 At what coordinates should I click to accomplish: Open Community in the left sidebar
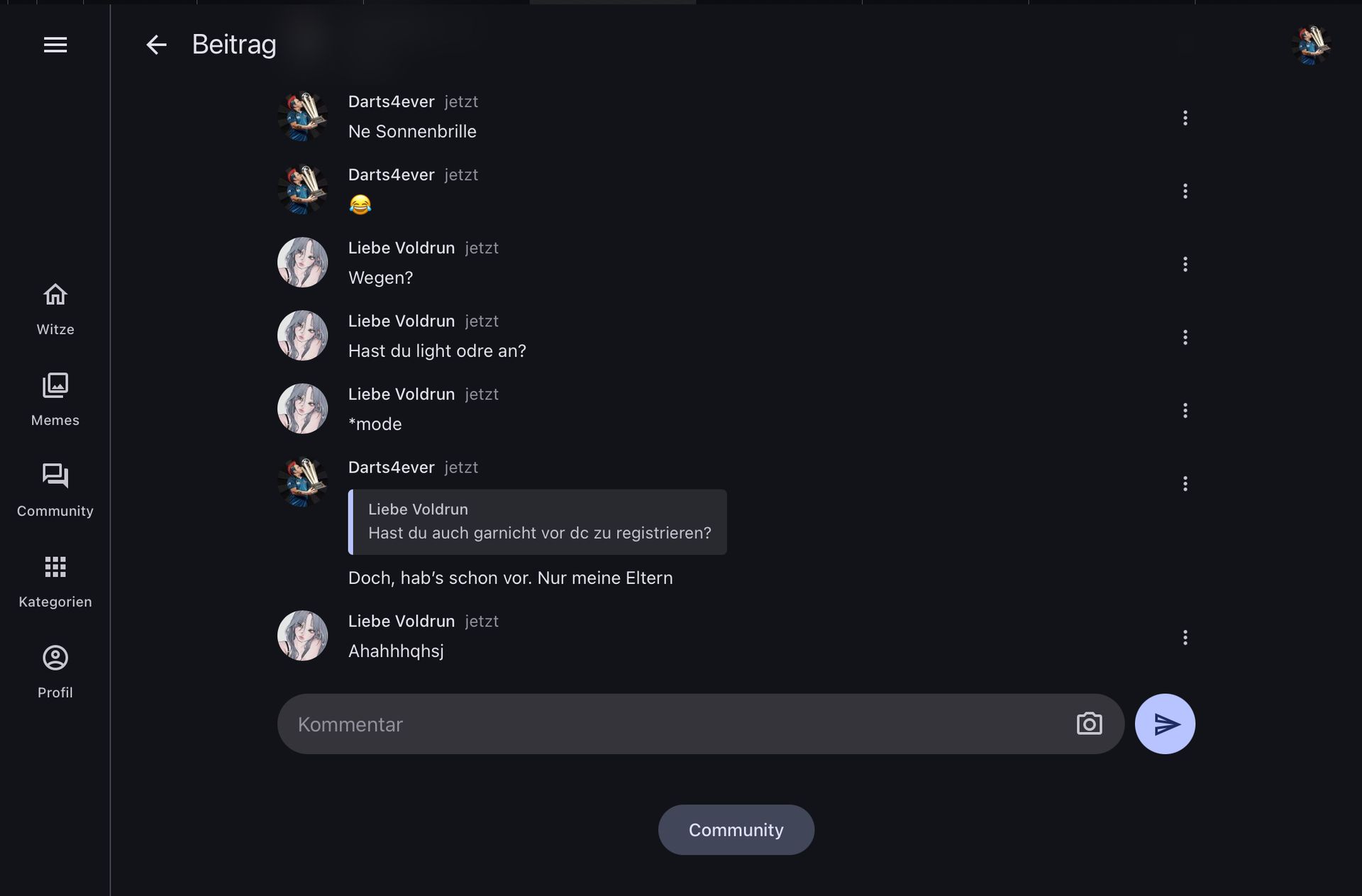point(55,491)
